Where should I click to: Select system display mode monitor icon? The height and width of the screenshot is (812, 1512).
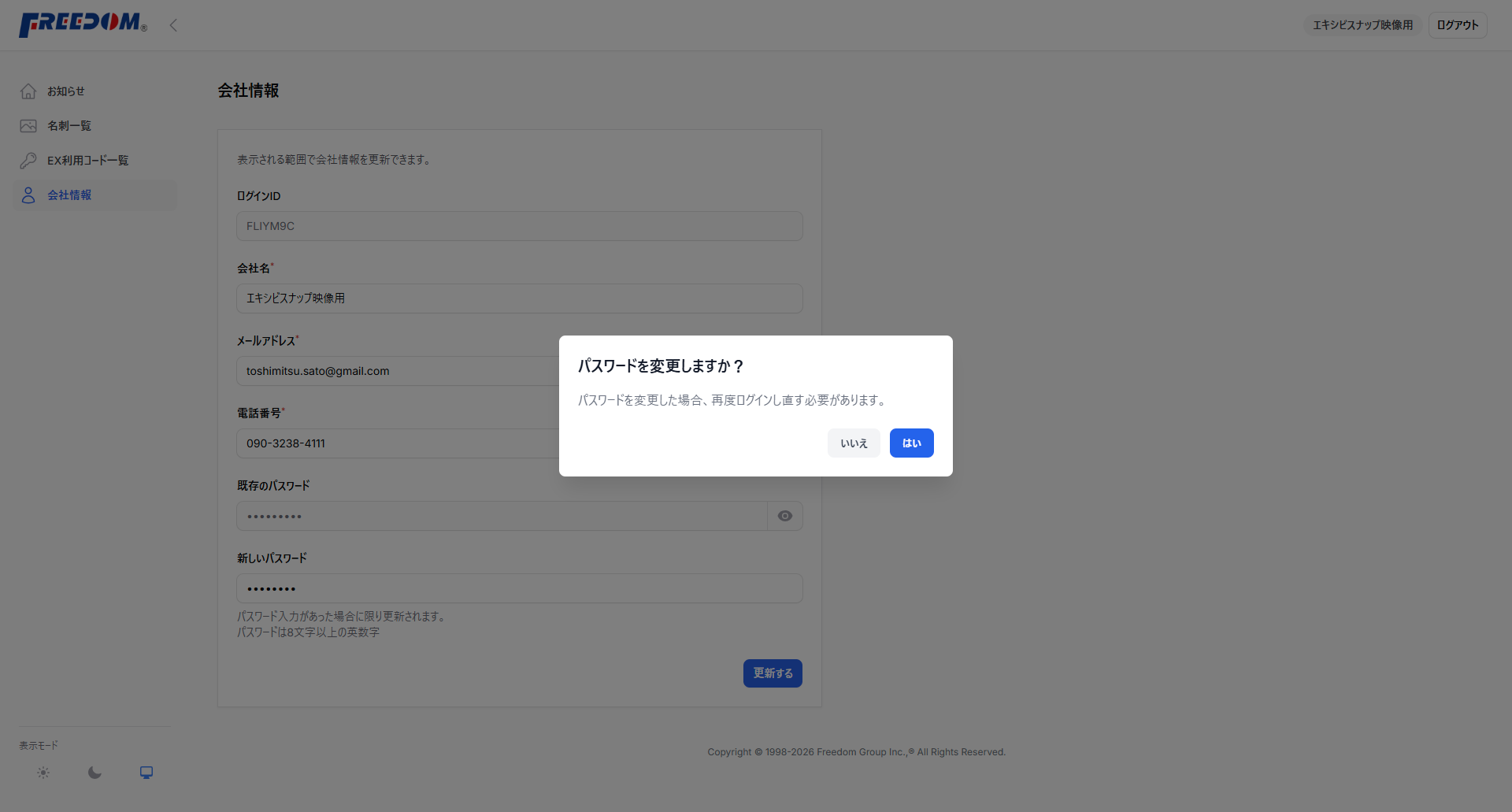point(146,773)
